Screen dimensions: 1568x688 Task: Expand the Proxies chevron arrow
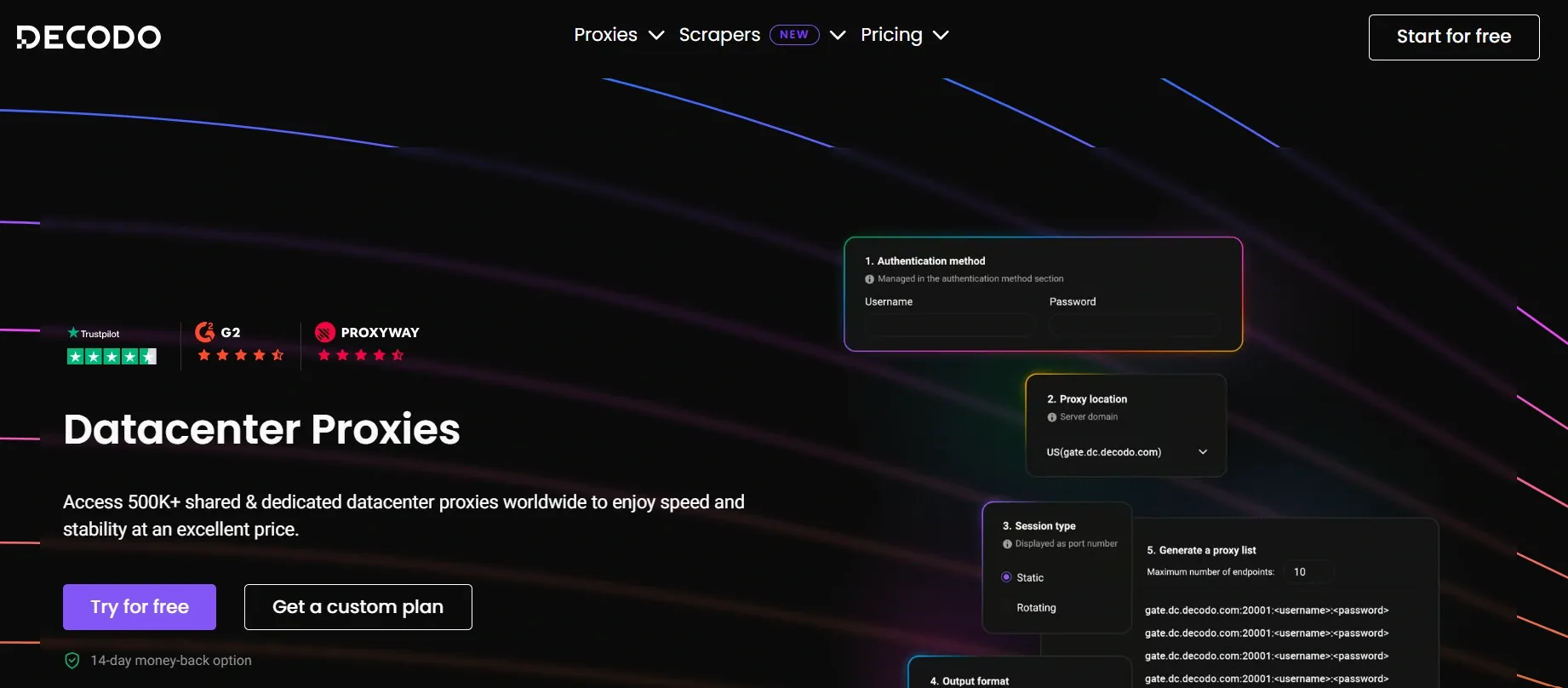tap(656, 35)
